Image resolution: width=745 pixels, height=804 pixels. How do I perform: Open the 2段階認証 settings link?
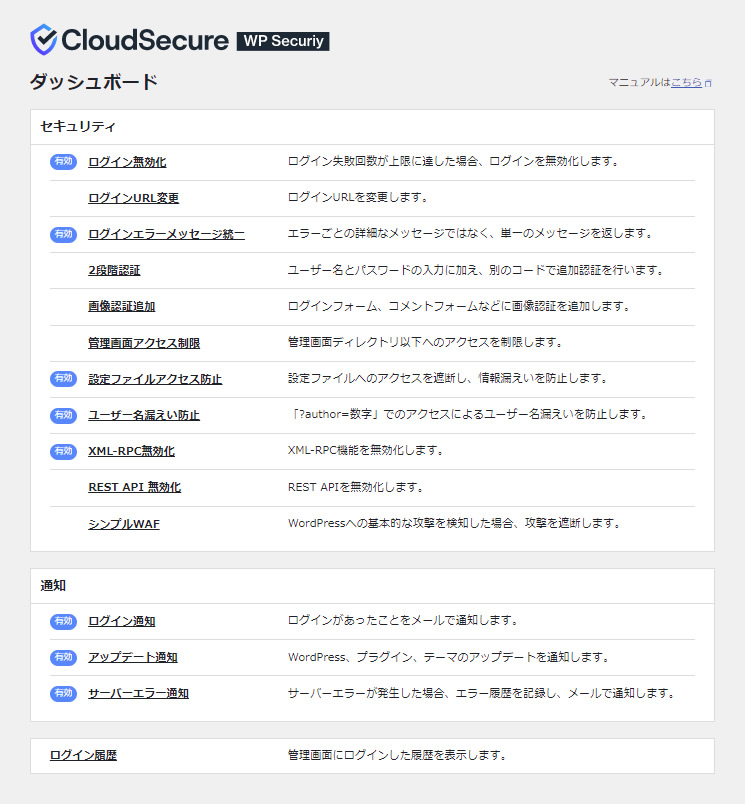114,270
